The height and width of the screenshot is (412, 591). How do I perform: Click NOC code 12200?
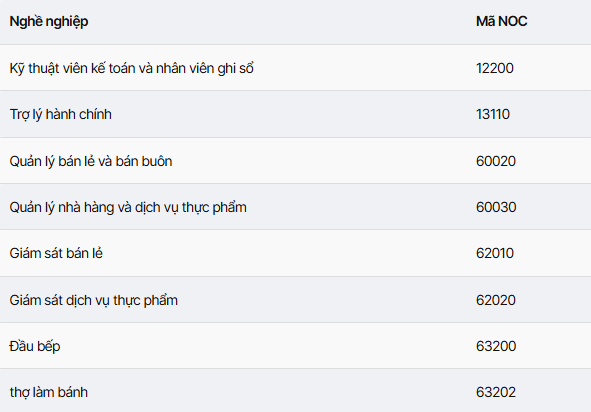495,68
